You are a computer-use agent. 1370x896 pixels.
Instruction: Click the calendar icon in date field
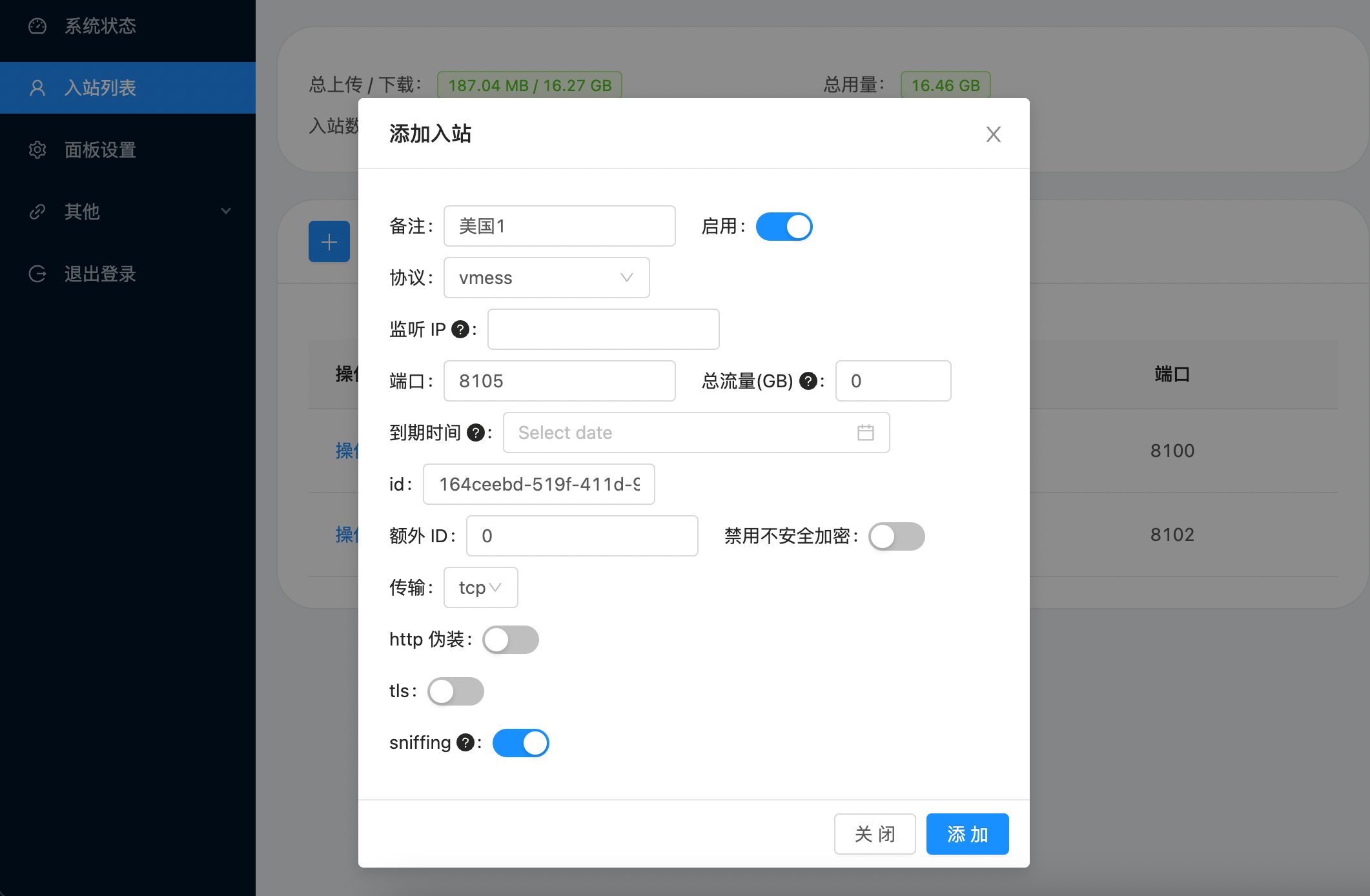[866, 433]
